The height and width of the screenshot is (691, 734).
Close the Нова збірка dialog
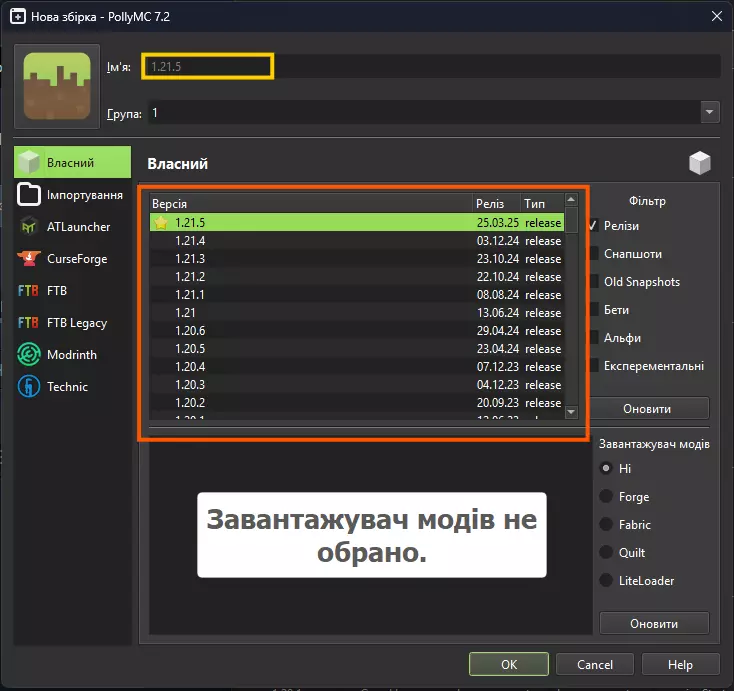717,16
